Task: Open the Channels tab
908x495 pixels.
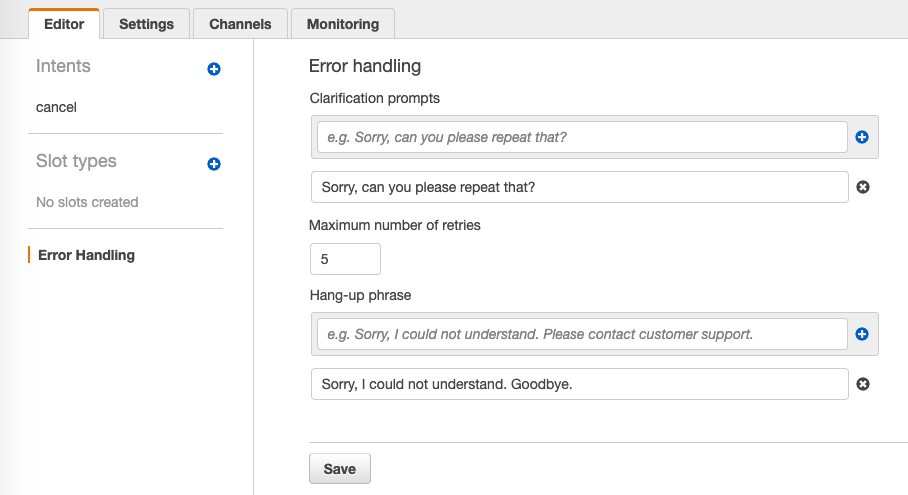Action: (240, 24)
